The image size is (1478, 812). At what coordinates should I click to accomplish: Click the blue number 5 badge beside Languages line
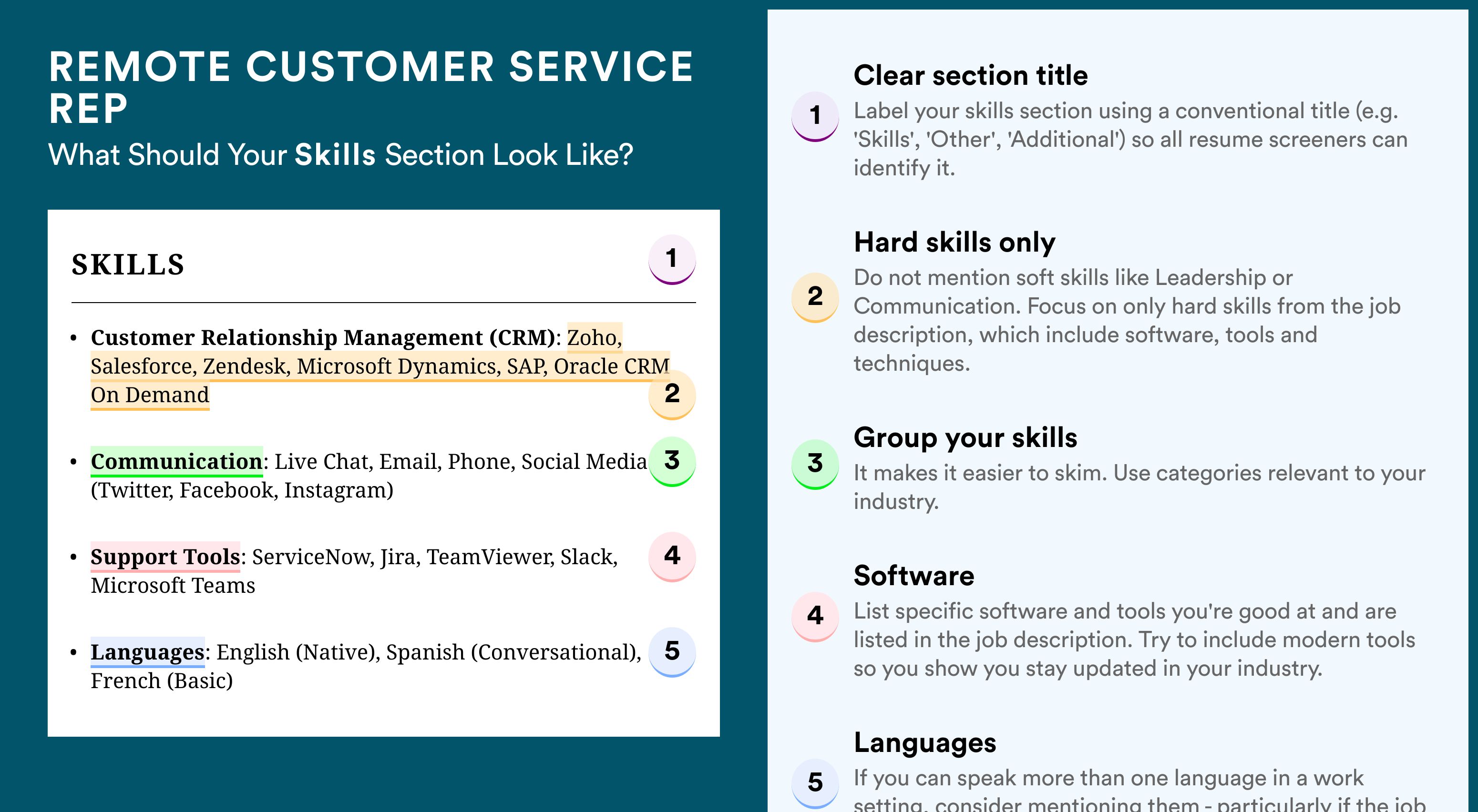(x=672, y=651)
